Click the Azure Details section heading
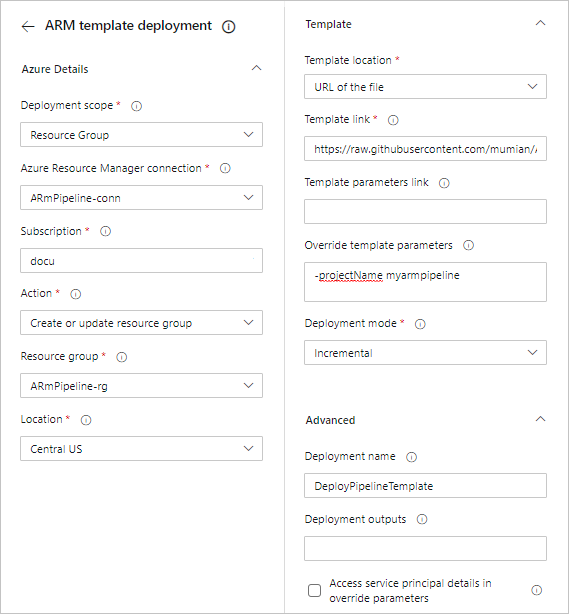This screenshot has width=569, height=614. point(55,69)
